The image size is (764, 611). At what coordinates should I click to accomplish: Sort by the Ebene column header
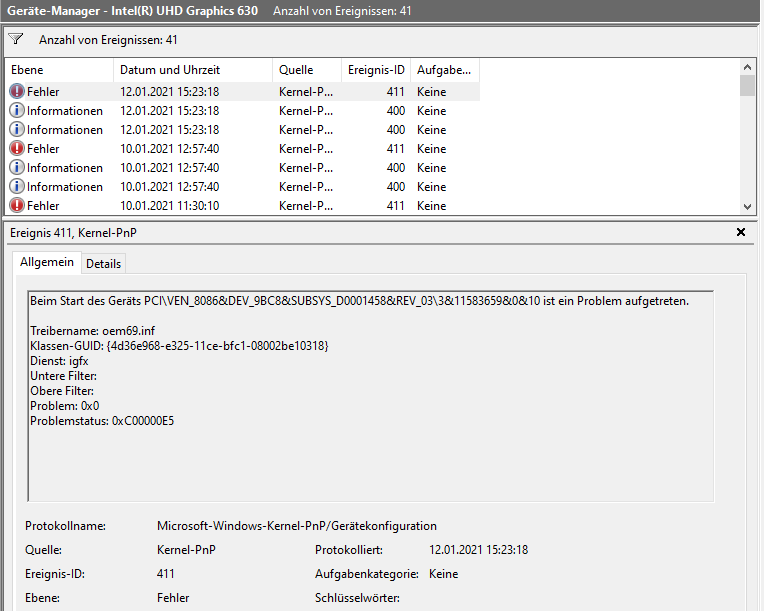point(59,70)
